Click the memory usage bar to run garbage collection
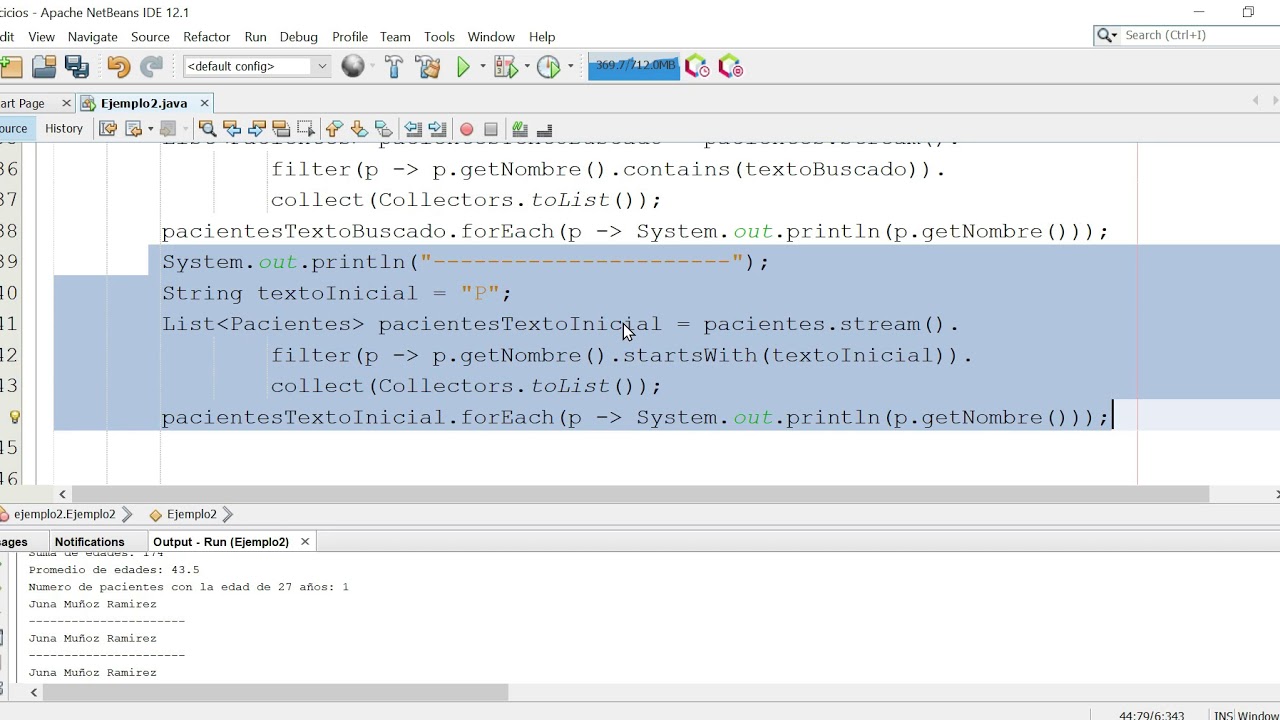 click(x=634, y=66)
